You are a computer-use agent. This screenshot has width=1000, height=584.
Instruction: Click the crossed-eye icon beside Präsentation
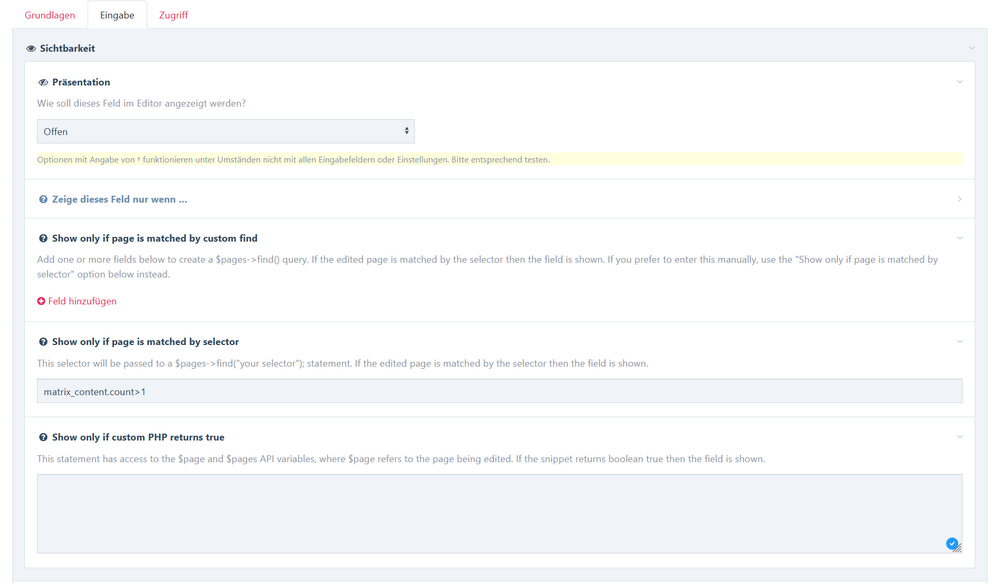click(44, 82)
